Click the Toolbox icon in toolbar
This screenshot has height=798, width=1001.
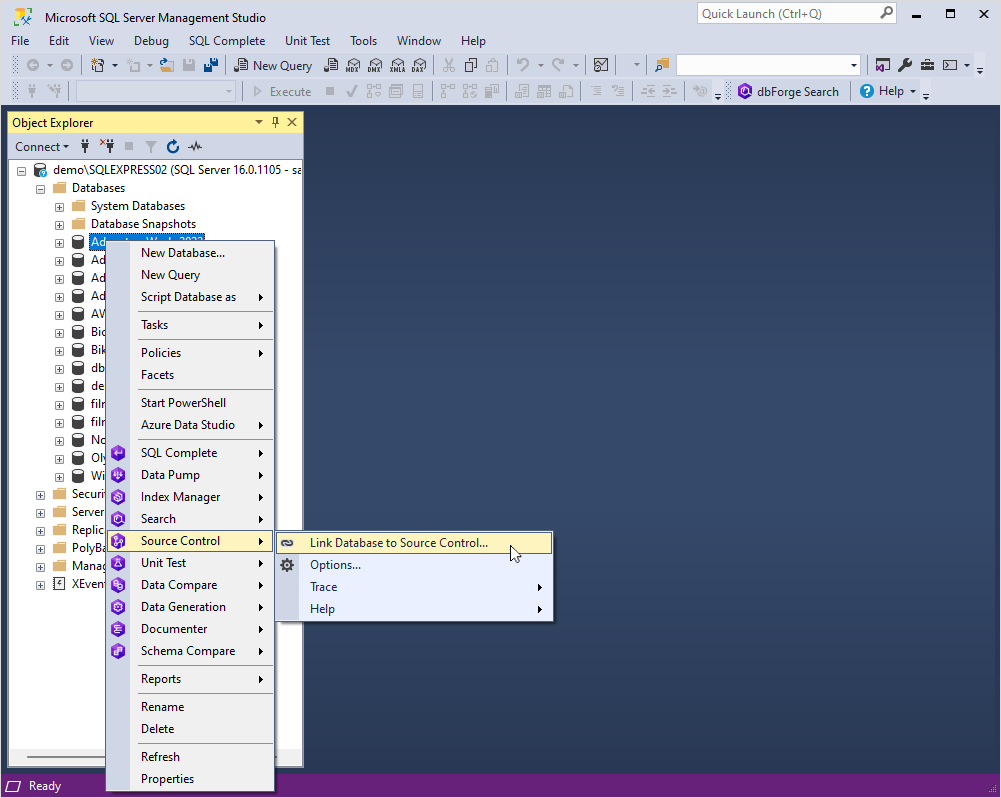pyautogui.click(x=927, y=65)
